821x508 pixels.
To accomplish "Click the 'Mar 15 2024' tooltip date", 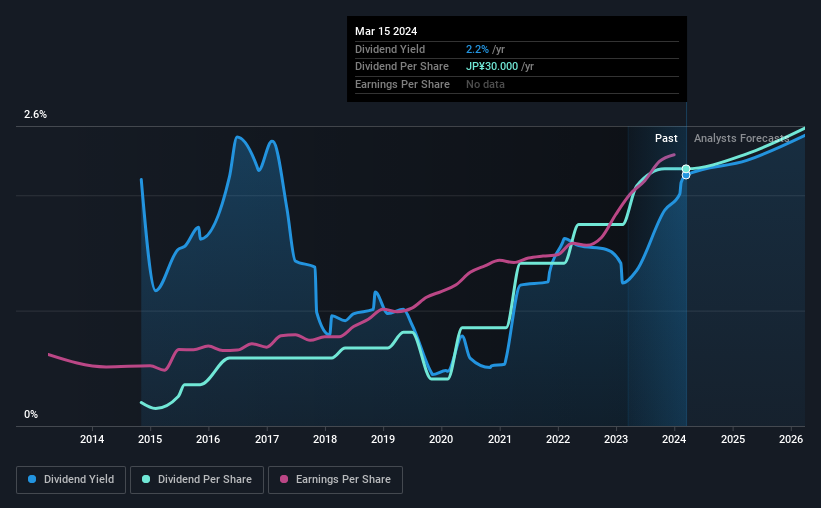I will click(386, 31).
